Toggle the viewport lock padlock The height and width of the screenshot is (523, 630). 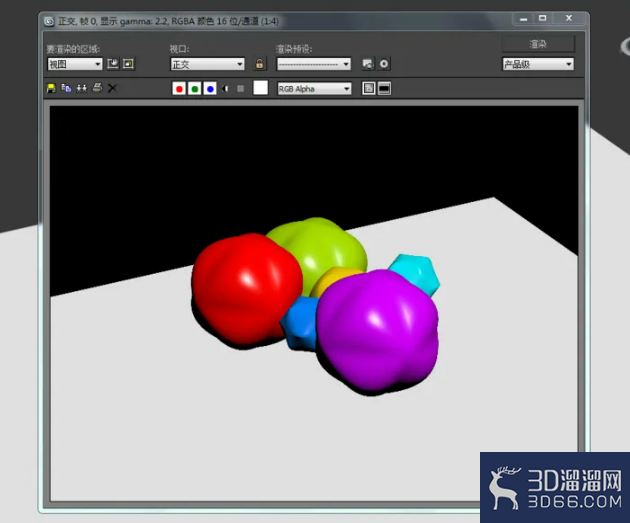[260, 64]
